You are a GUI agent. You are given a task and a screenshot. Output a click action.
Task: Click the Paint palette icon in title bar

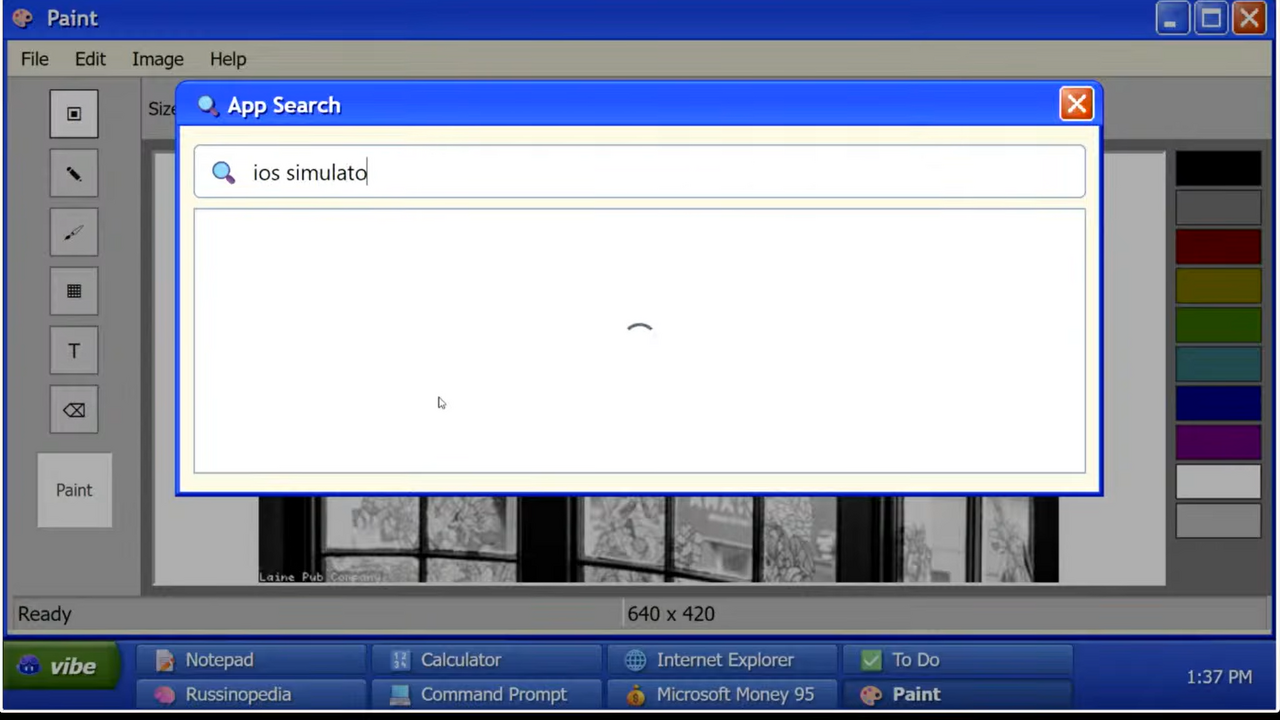pyautogui.click(x=22, y=18)
